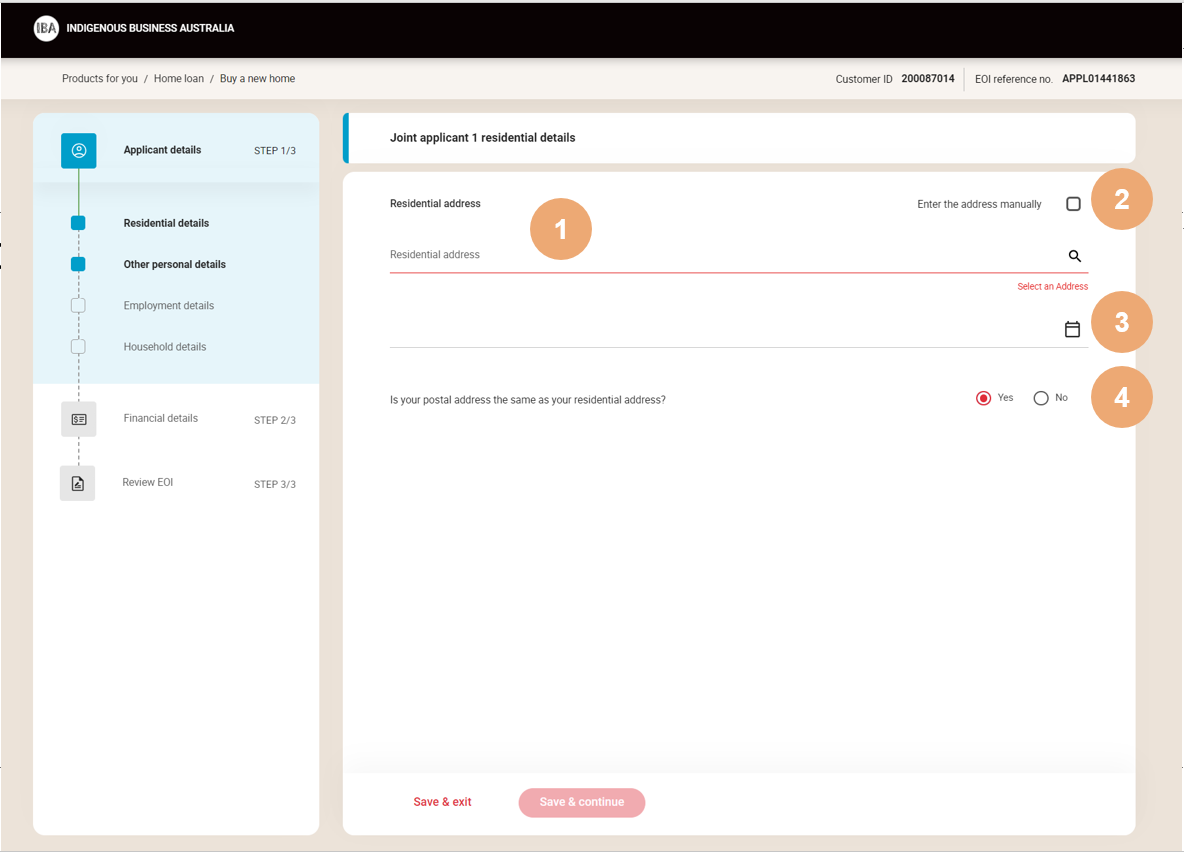The width and height of the screenshot is (1184, 852).
Task: Select the Residential details completed step marker
Action: point(78,222)
